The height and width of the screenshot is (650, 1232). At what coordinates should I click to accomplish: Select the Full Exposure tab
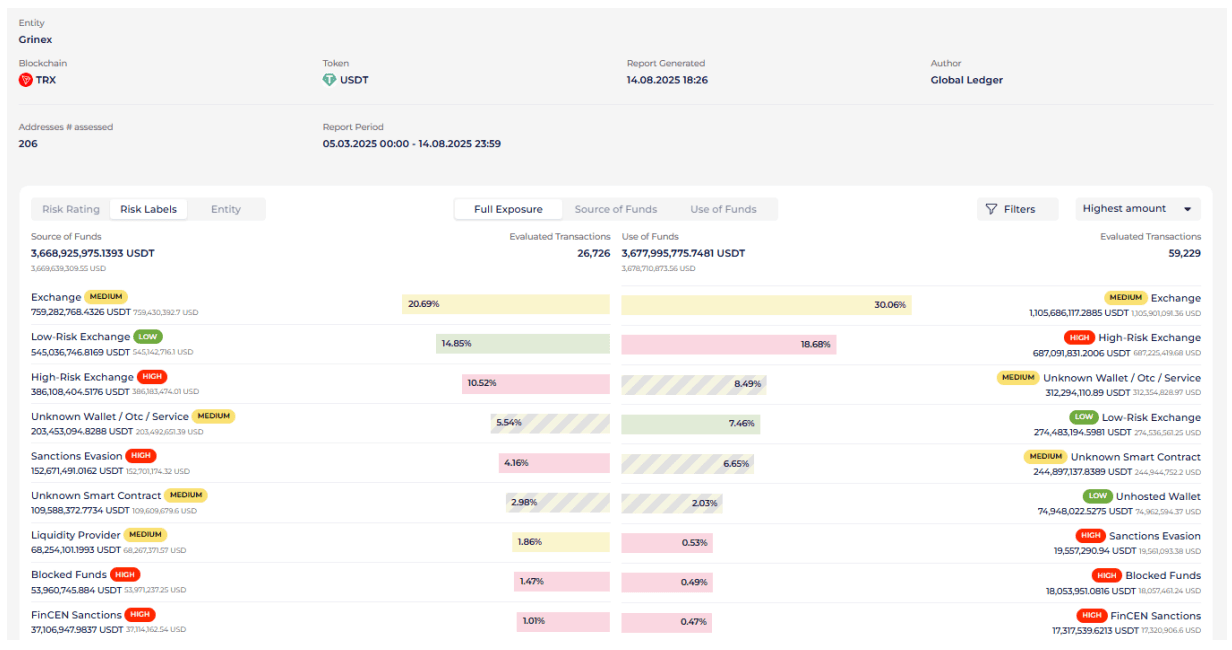pyautogui.click(x=508, y=209)
